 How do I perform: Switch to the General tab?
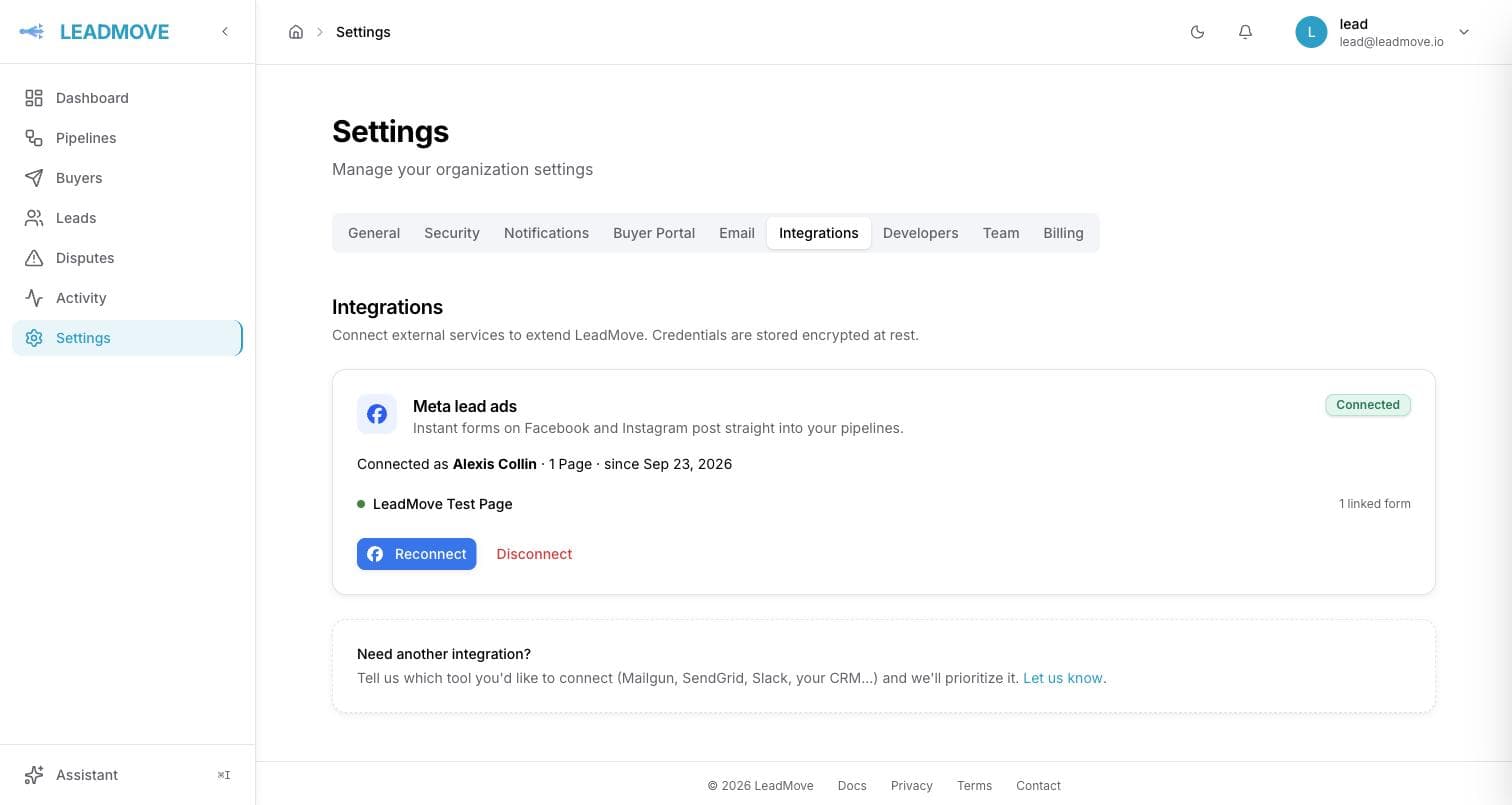[x=374, y=233]
